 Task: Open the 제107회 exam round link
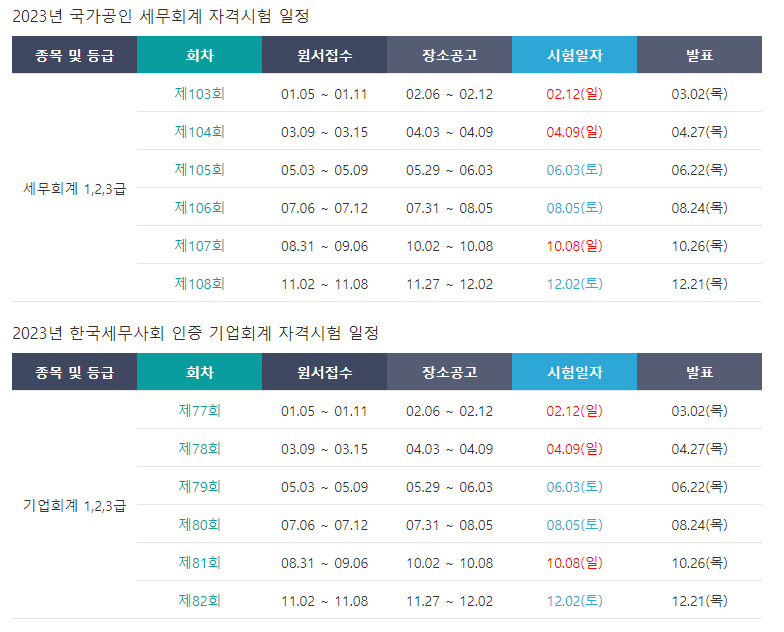click(x=200, y=246)
